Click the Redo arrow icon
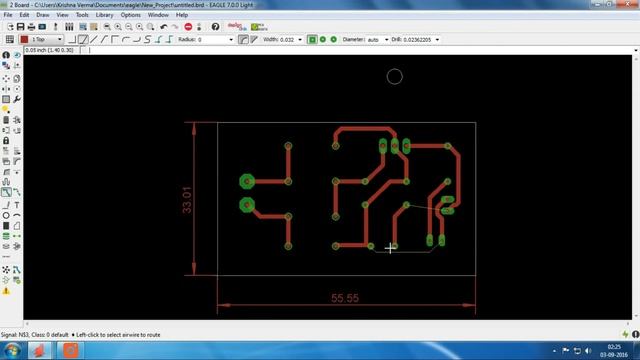The image size is (640, 360). (x=175, y=27)
